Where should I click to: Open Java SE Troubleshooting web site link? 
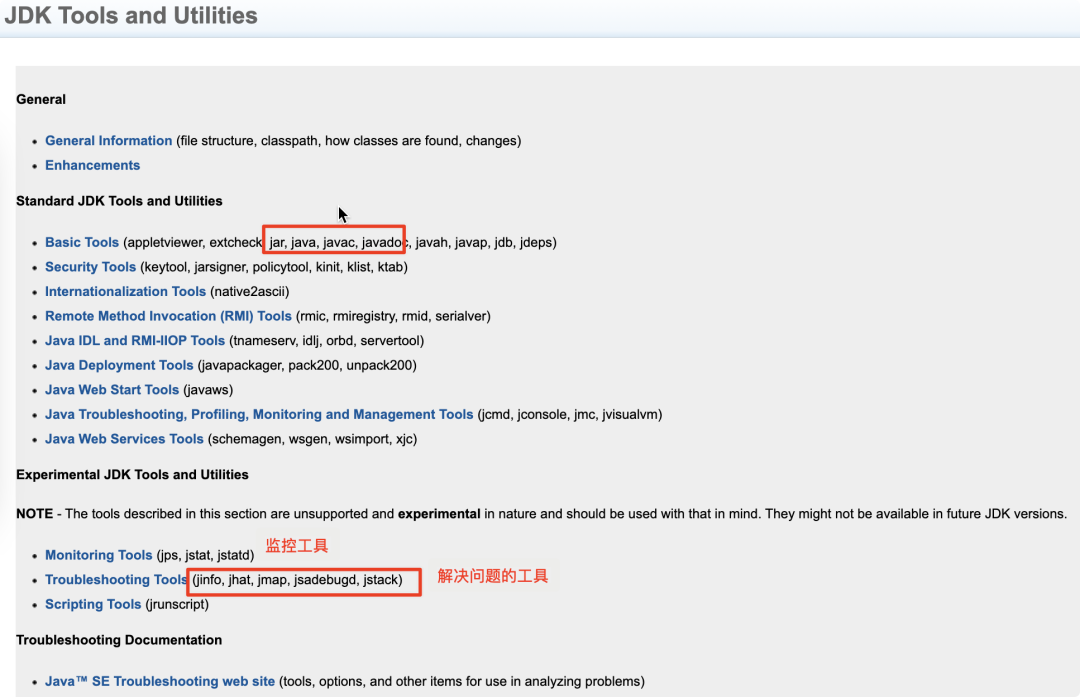pos(160,681)
